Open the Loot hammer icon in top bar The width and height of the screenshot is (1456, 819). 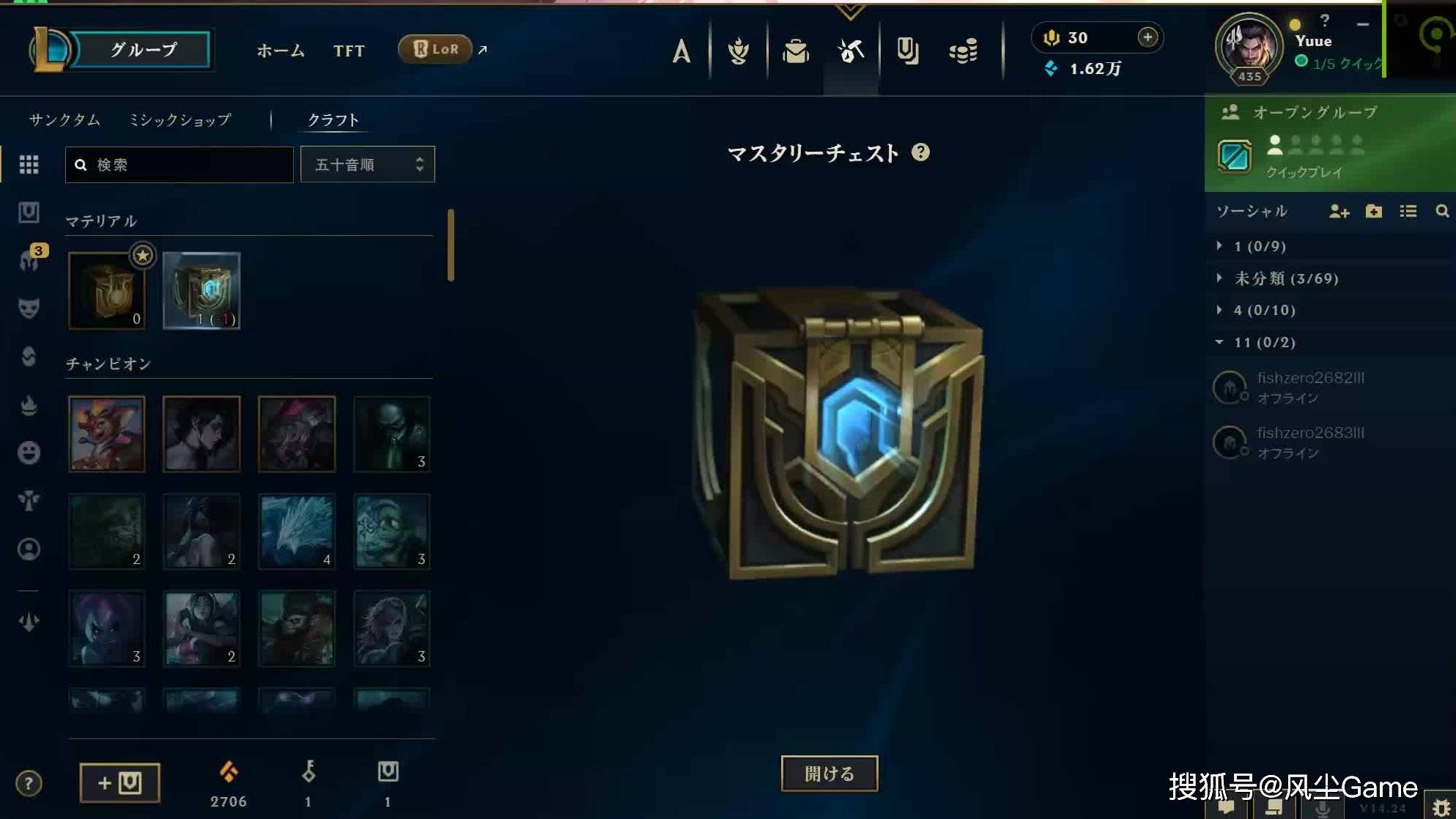851,51
